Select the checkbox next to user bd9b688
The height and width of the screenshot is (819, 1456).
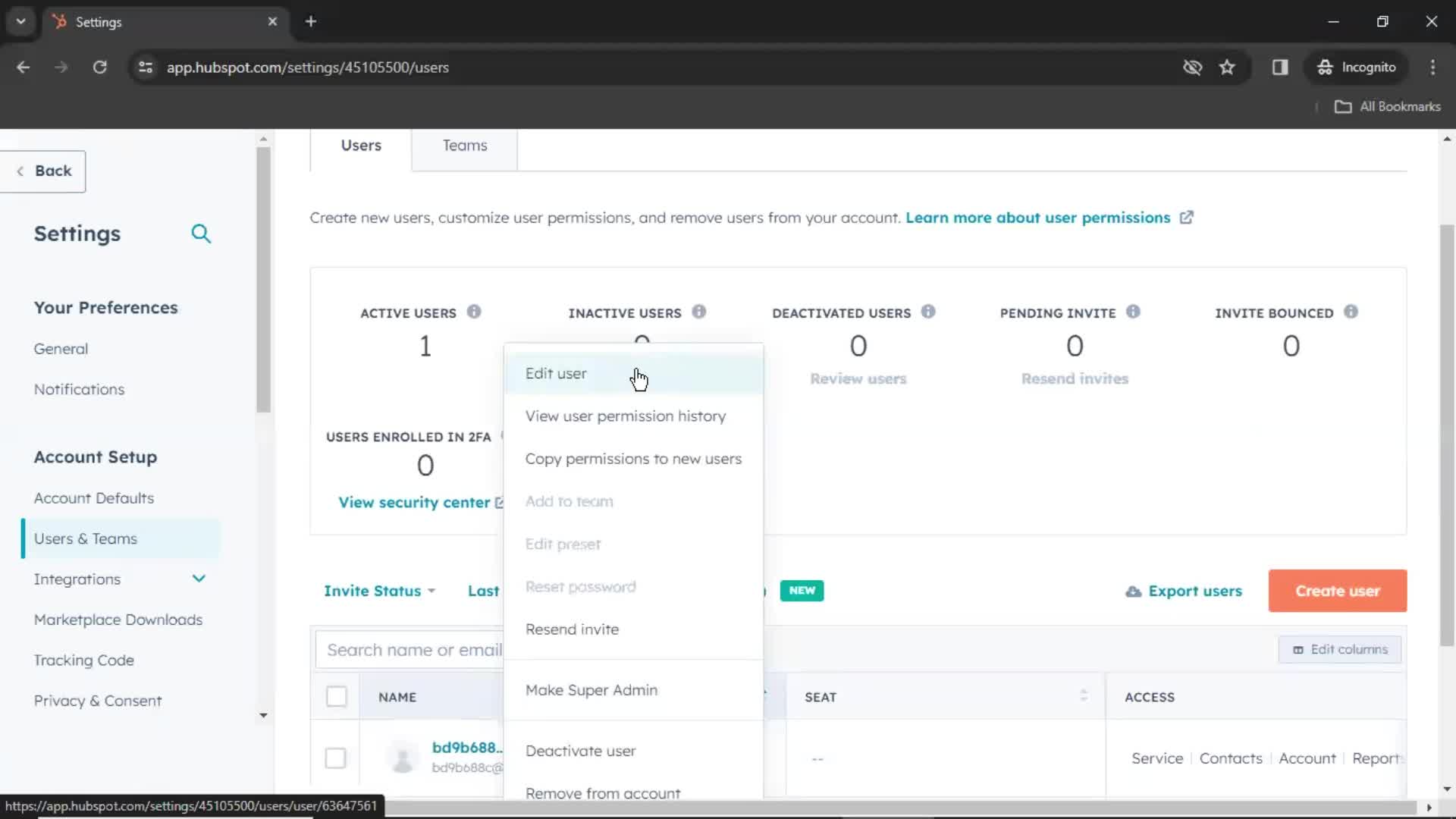tap(335, 757)
